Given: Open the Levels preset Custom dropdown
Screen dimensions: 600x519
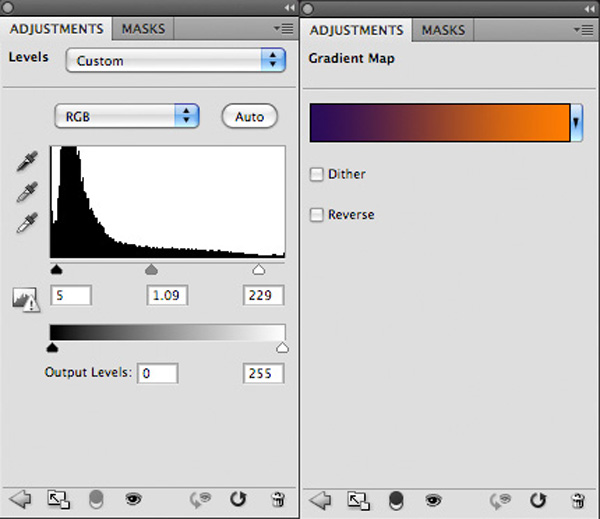Looking at the screenshot, I should tap(176, 60).
